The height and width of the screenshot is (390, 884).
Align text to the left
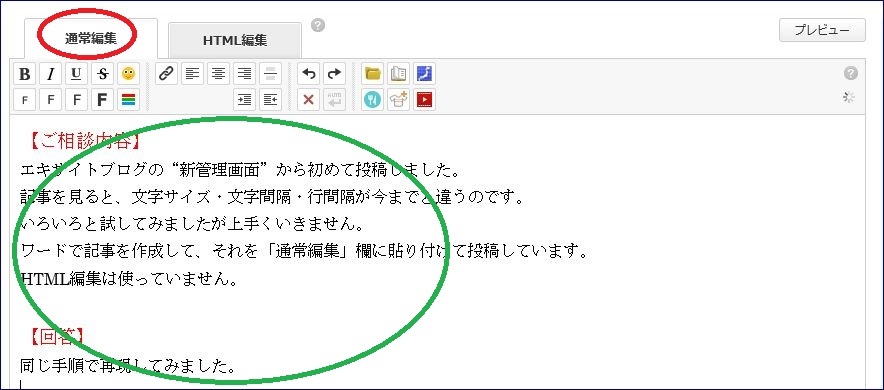pos(192,74)
